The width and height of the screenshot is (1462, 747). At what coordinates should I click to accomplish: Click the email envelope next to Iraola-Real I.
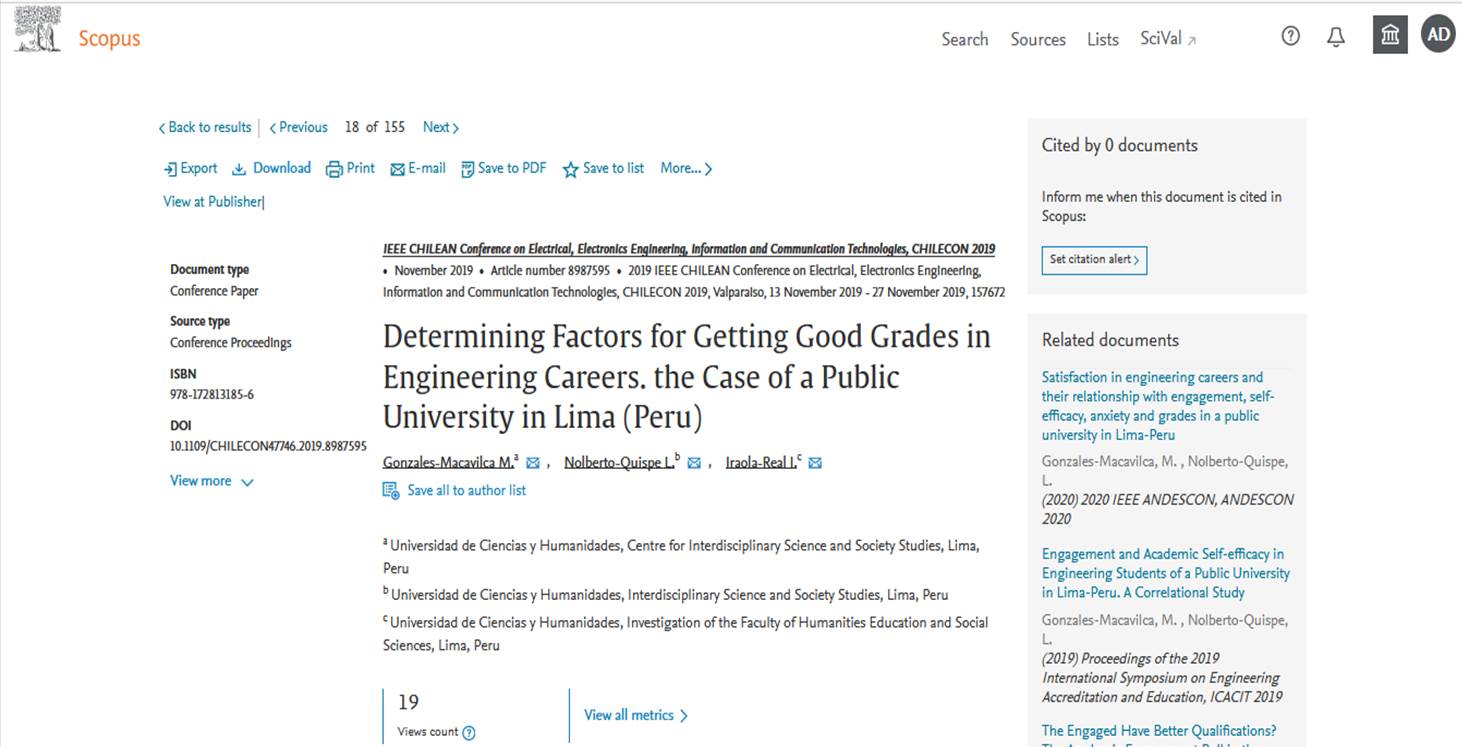click(815, 463)
